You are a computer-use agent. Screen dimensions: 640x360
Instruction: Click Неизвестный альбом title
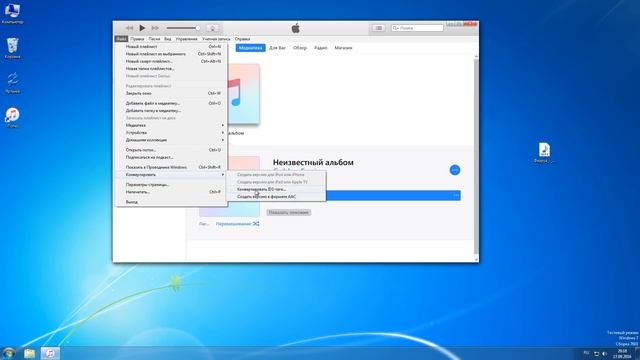tap(313, 162)
